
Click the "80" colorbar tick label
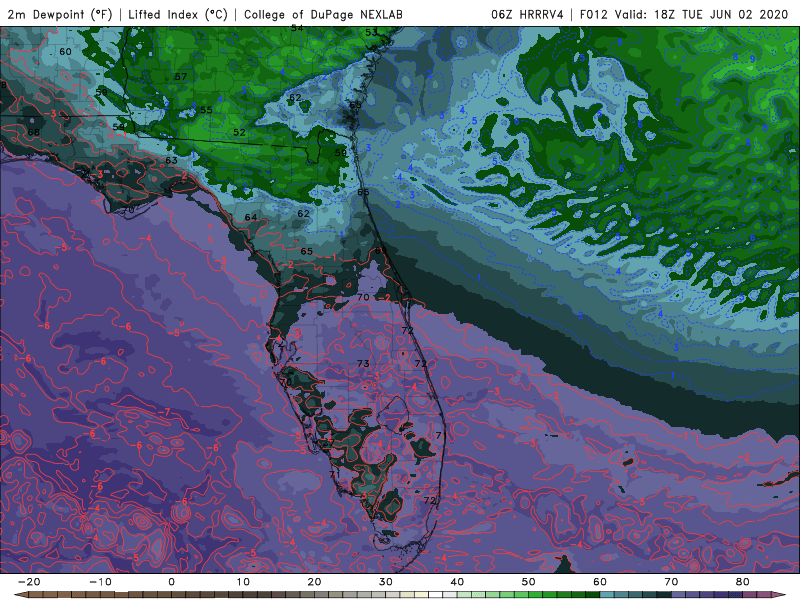[x=743, y=582]
